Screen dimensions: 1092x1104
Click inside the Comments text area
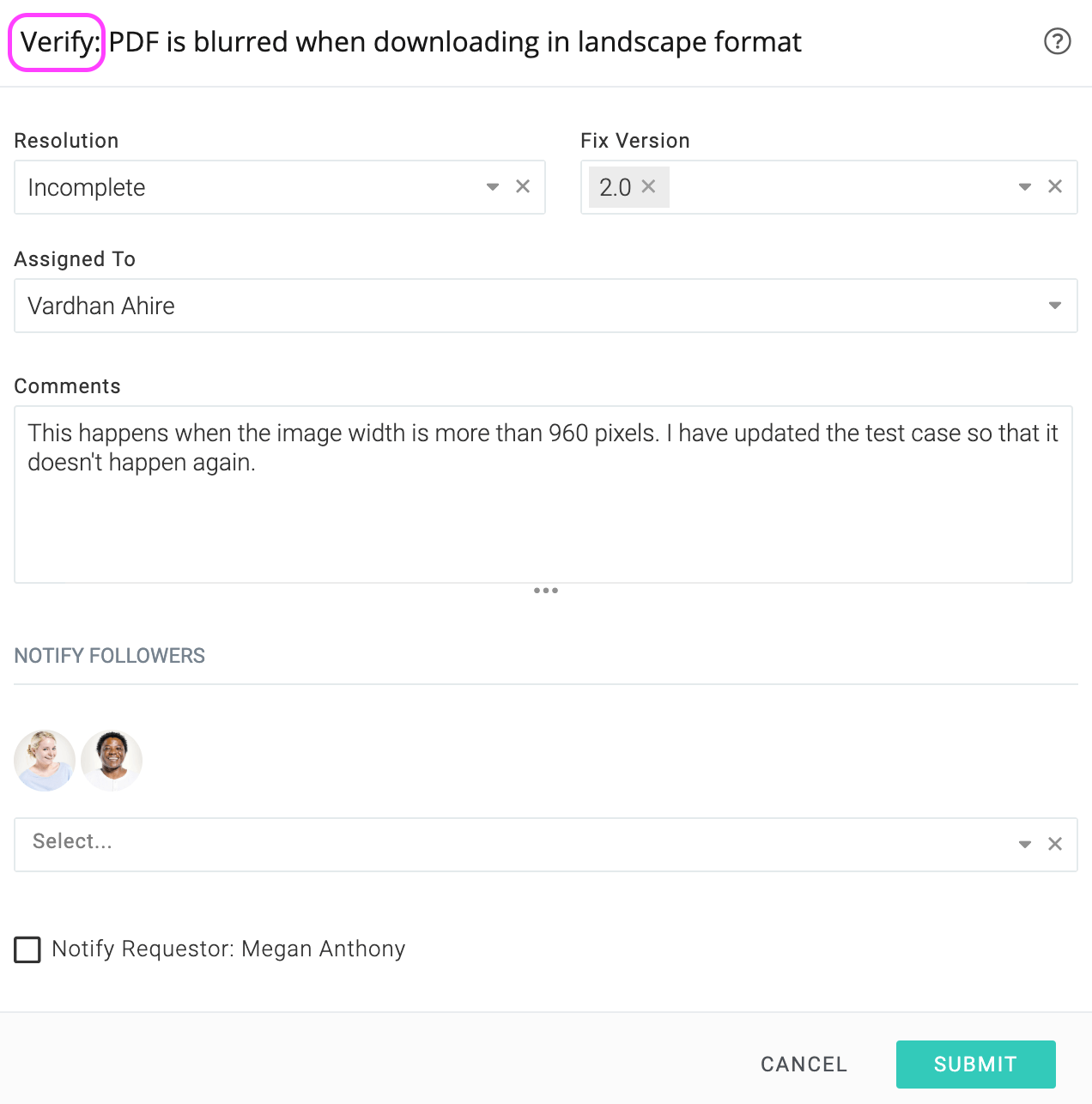point(543,494)
